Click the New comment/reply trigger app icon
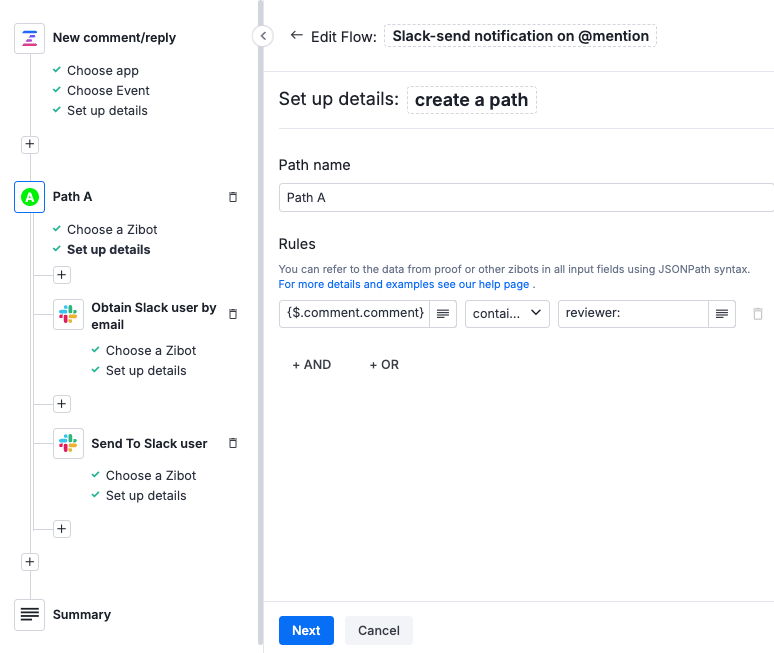The image size is (774, 653). point(30,38)
